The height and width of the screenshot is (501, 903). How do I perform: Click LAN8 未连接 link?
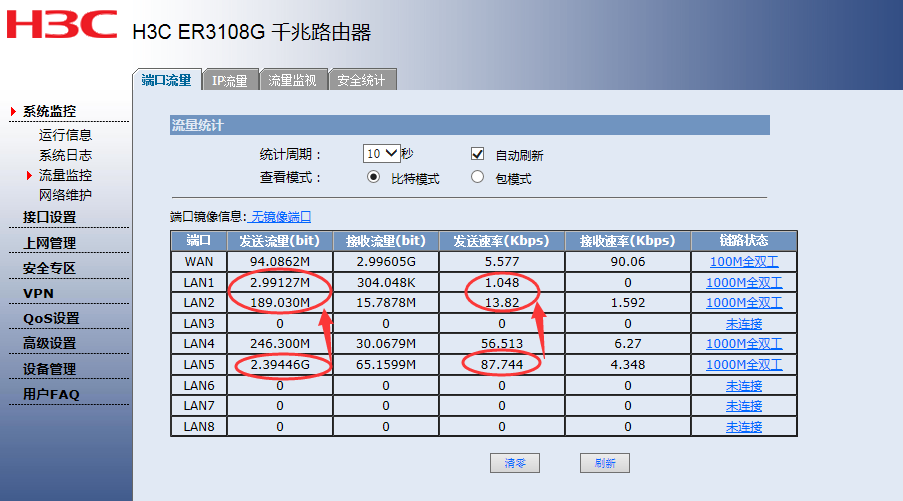click(x=744, y=427)
